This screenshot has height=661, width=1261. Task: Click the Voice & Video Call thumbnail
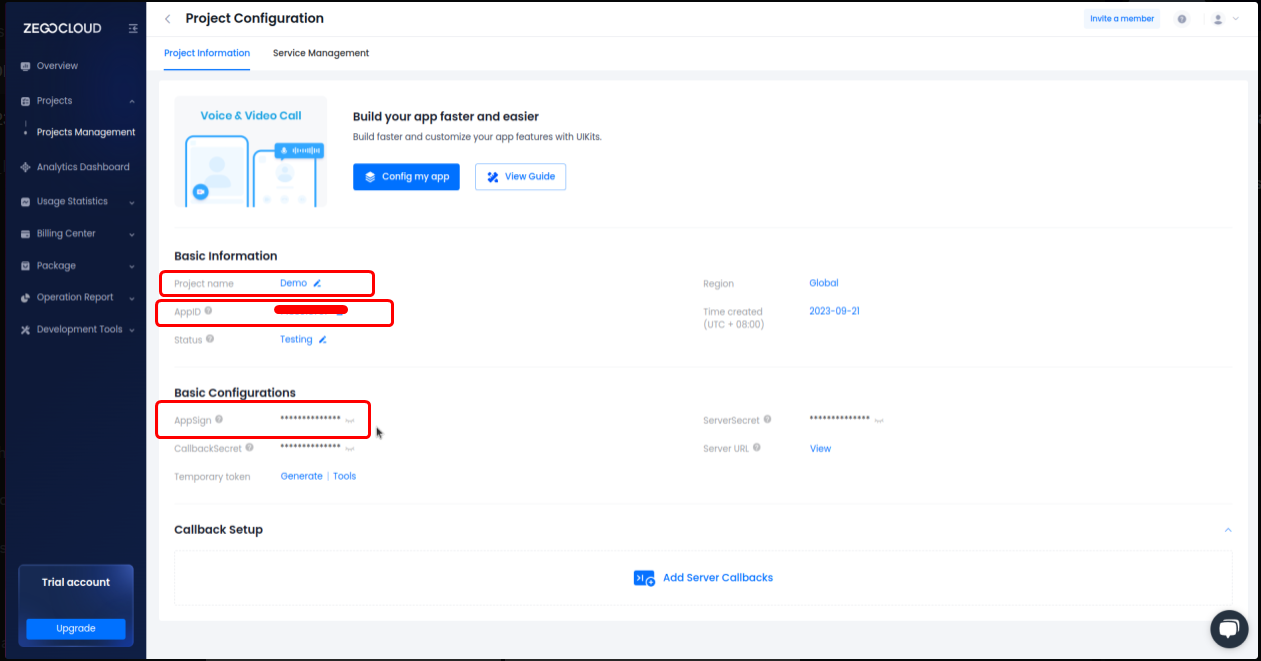pyautogui.click(x=250, y=152)
